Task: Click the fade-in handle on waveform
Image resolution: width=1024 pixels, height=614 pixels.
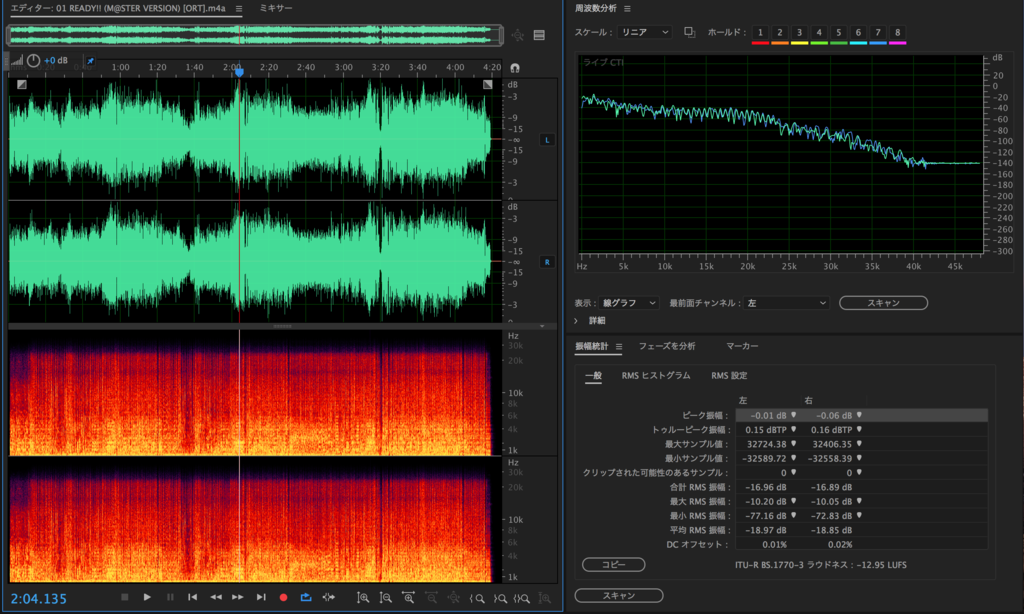Action: pos(22,84)
